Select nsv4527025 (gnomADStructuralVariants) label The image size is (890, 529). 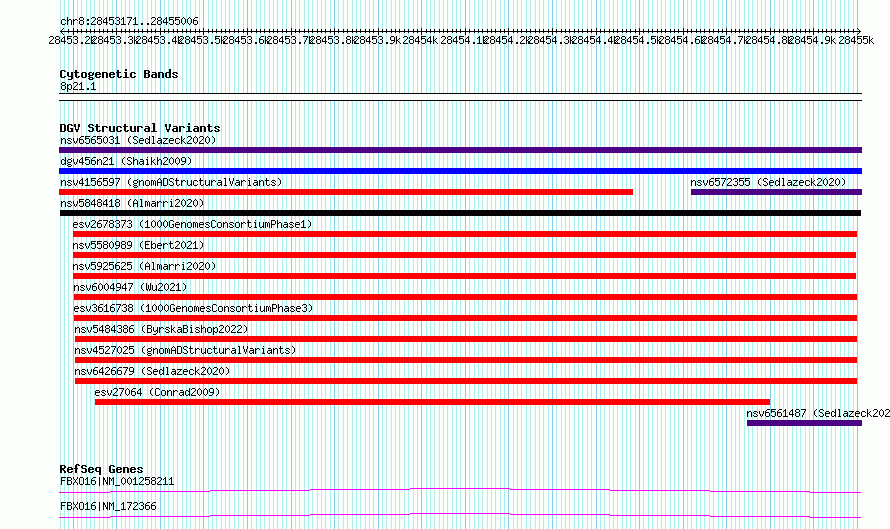pos(185,350)
